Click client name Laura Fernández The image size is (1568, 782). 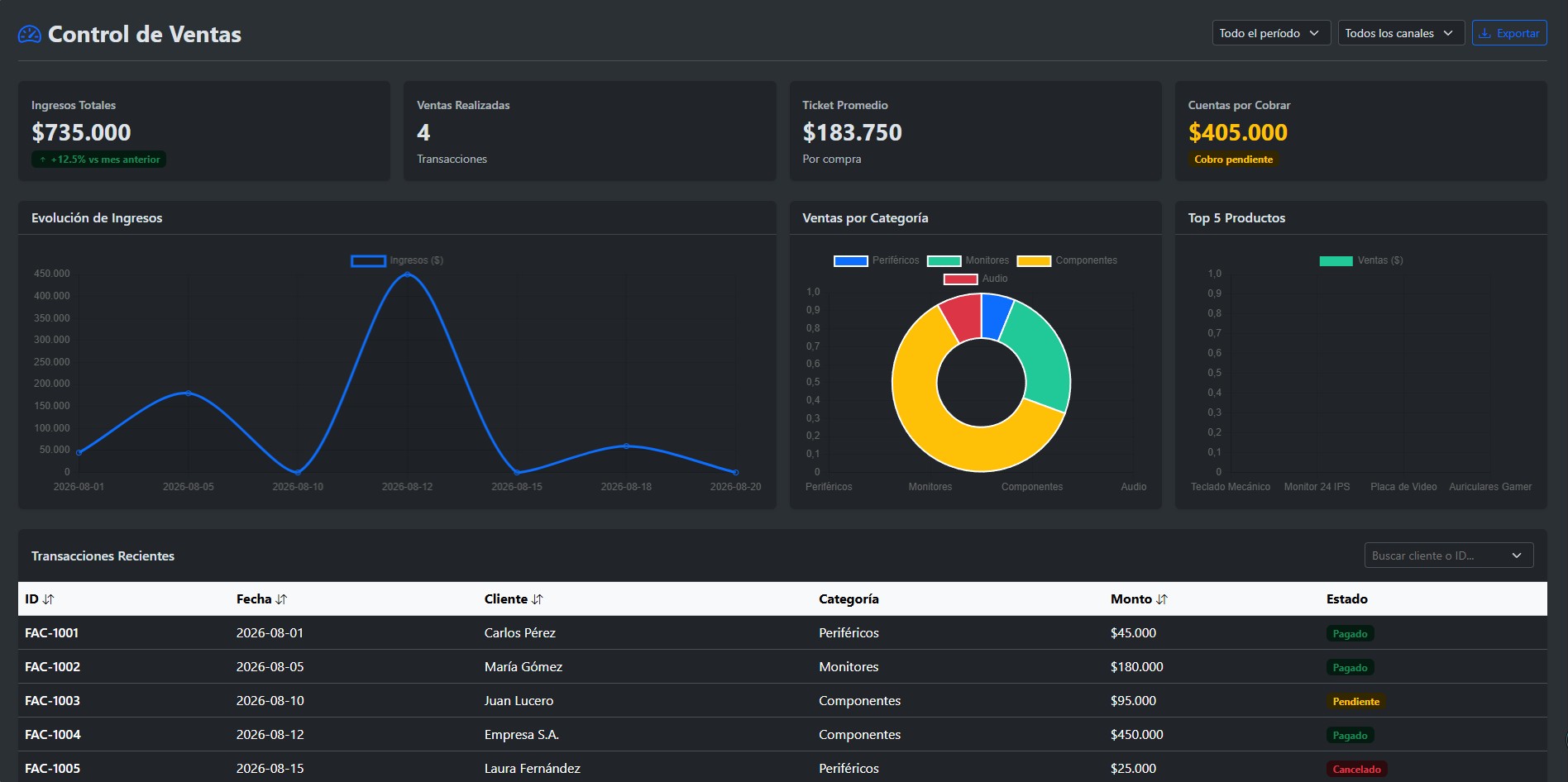tap(533, 769)
